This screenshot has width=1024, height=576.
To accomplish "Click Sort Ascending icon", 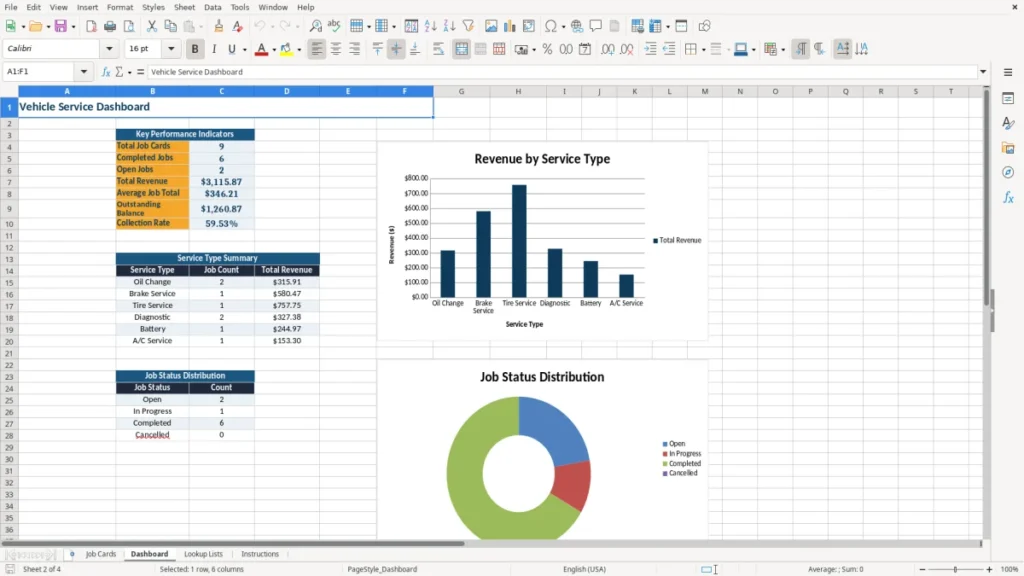I will click(430, 26).
